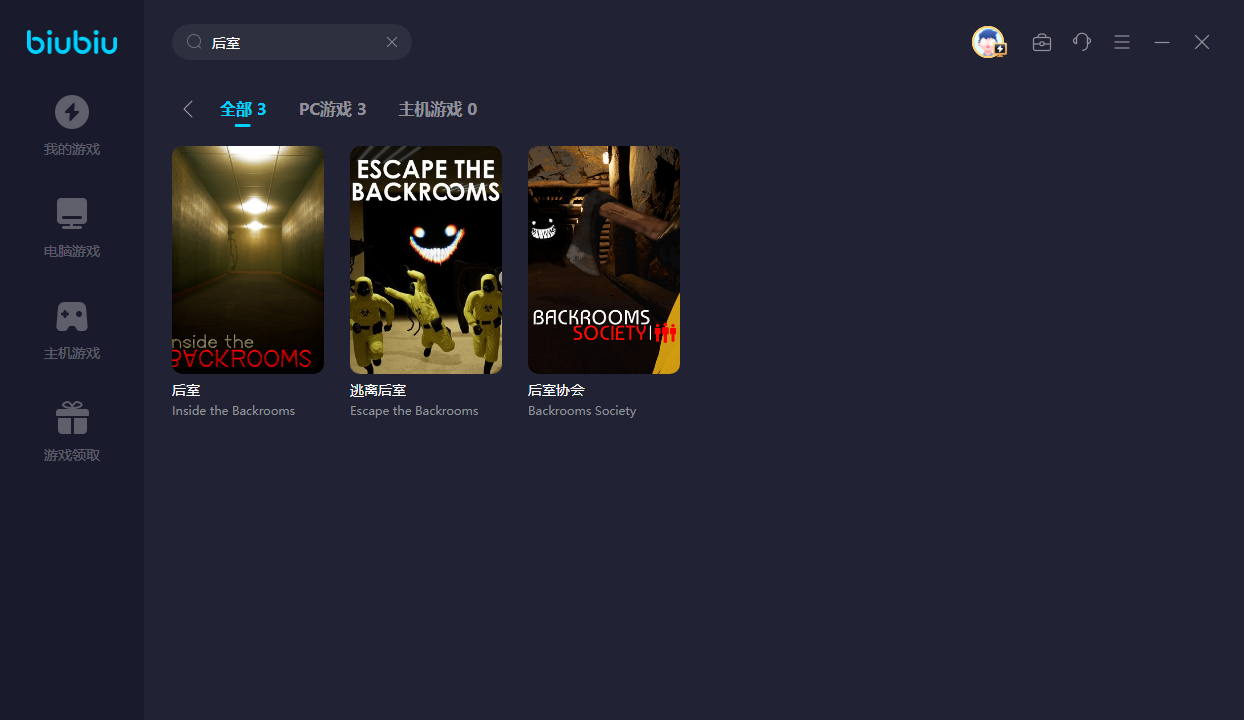
Task: Open My Games lightning icon
Action: tap(72, 112)
